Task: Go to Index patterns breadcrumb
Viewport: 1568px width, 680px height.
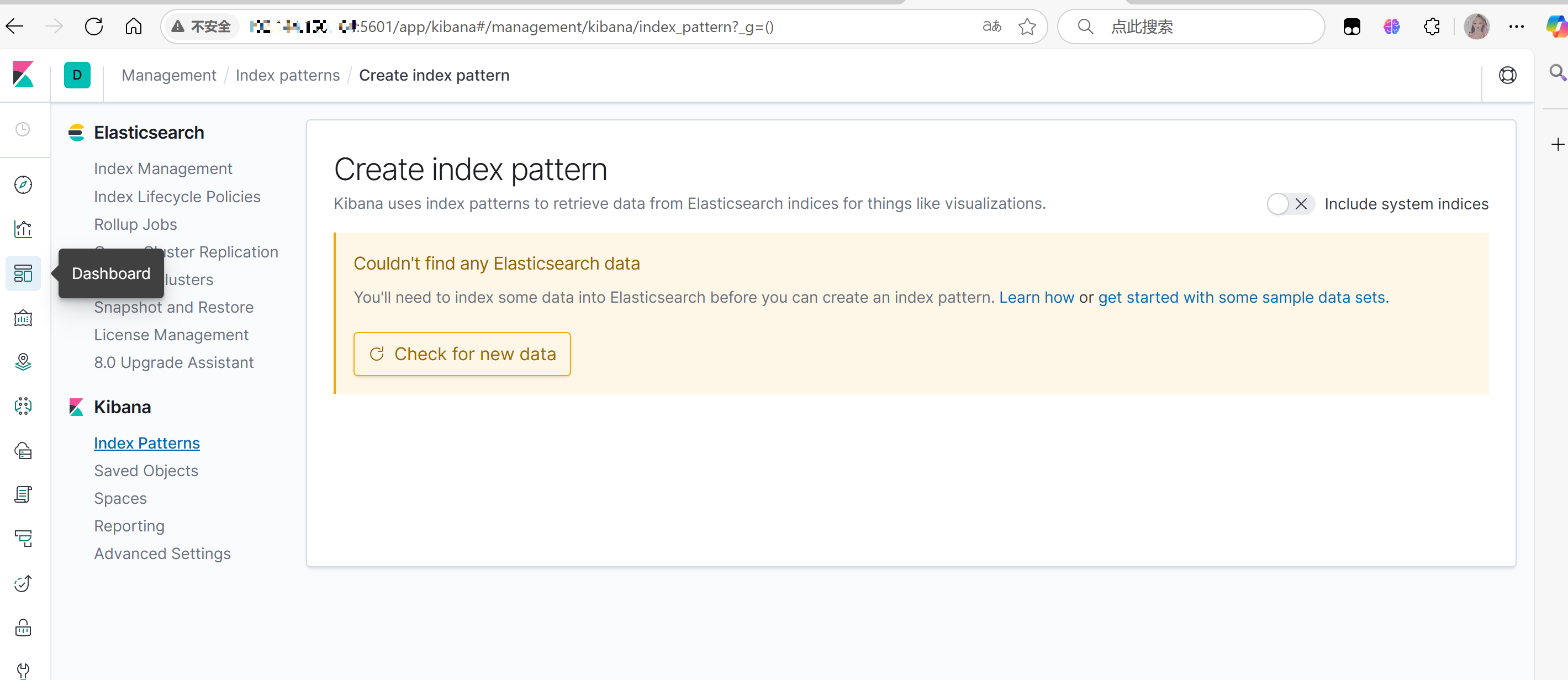Action: tap(287, 75)
